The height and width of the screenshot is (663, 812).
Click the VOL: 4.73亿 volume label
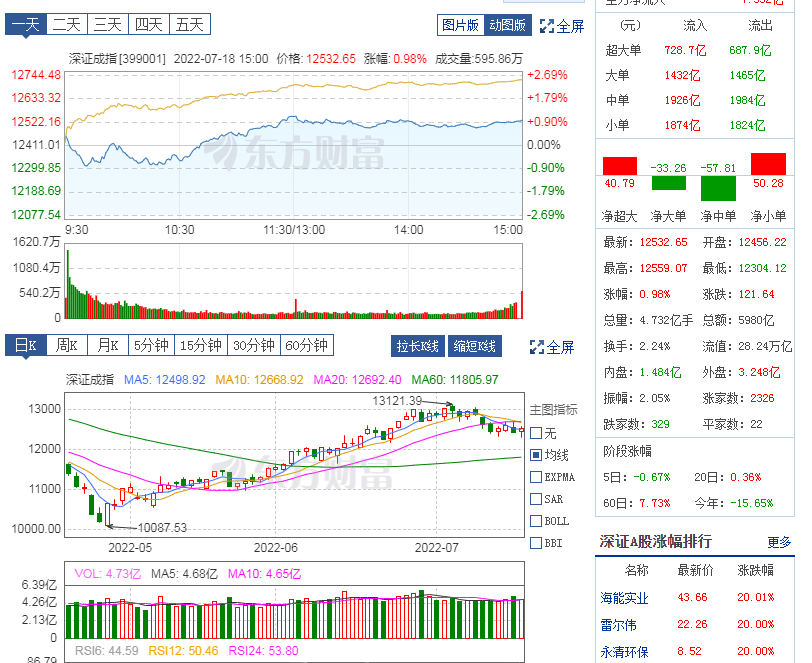(x=108, y=574)
